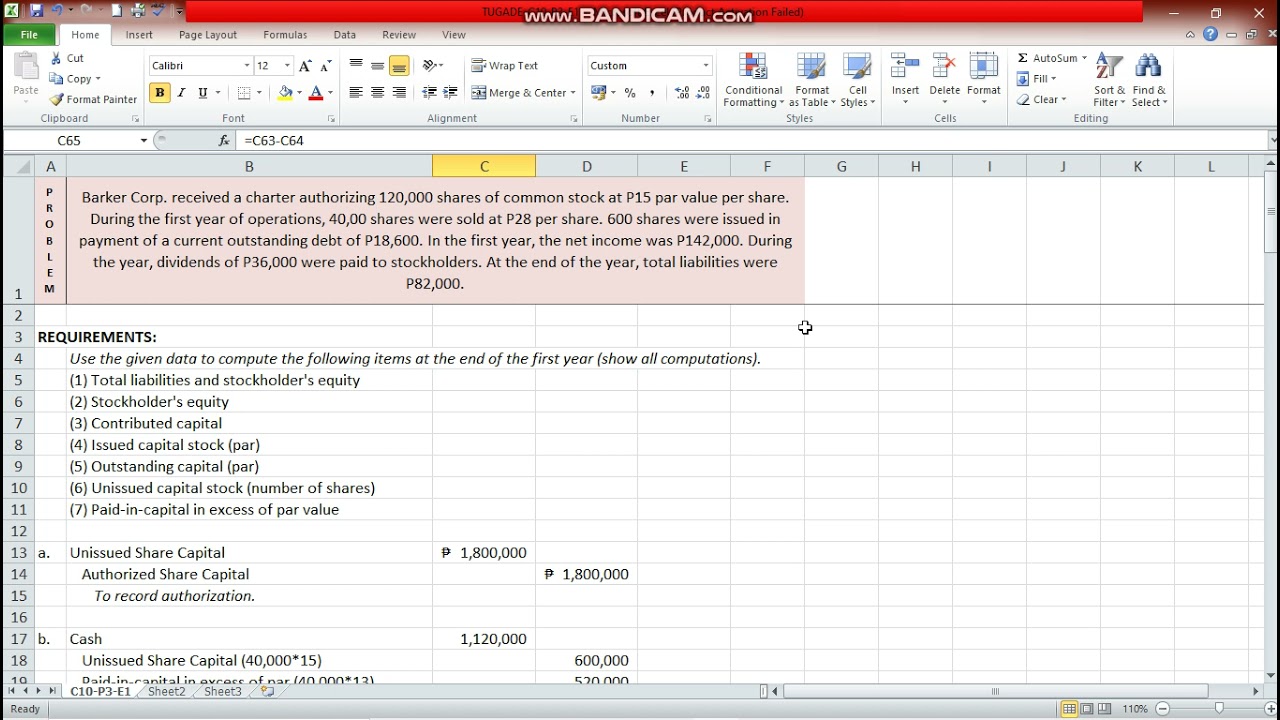
Task: Toggle Bold formatting
Action: click(159, 93)
